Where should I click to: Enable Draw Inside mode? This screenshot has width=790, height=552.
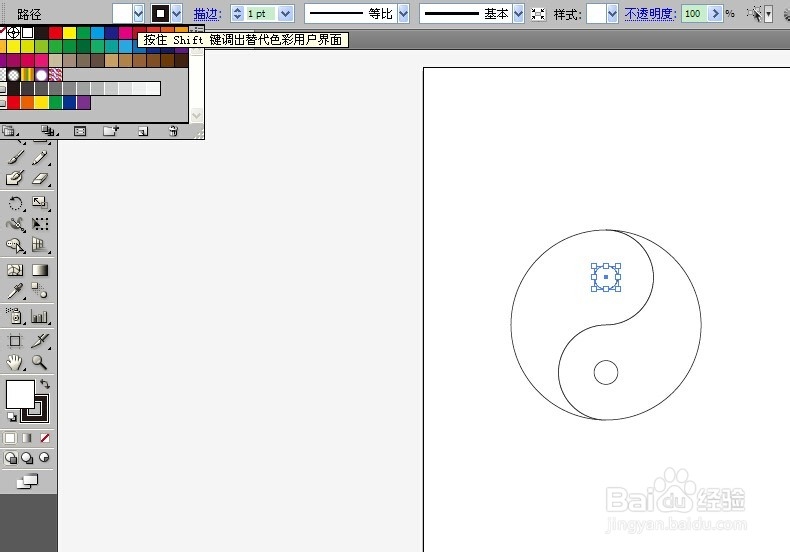pos(45,458)
